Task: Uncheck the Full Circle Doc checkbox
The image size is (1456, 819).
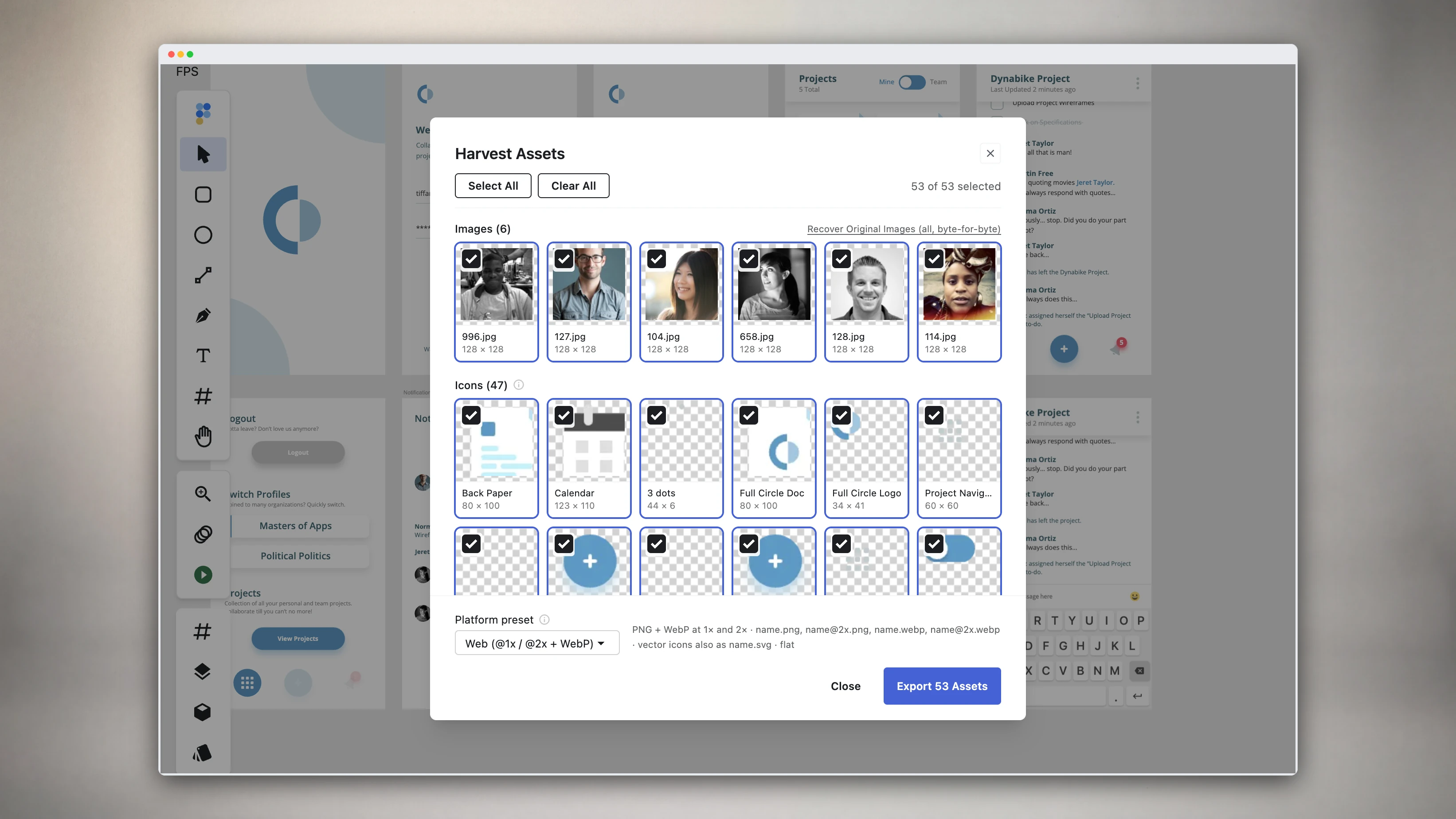Action: (x=749, y=416)
